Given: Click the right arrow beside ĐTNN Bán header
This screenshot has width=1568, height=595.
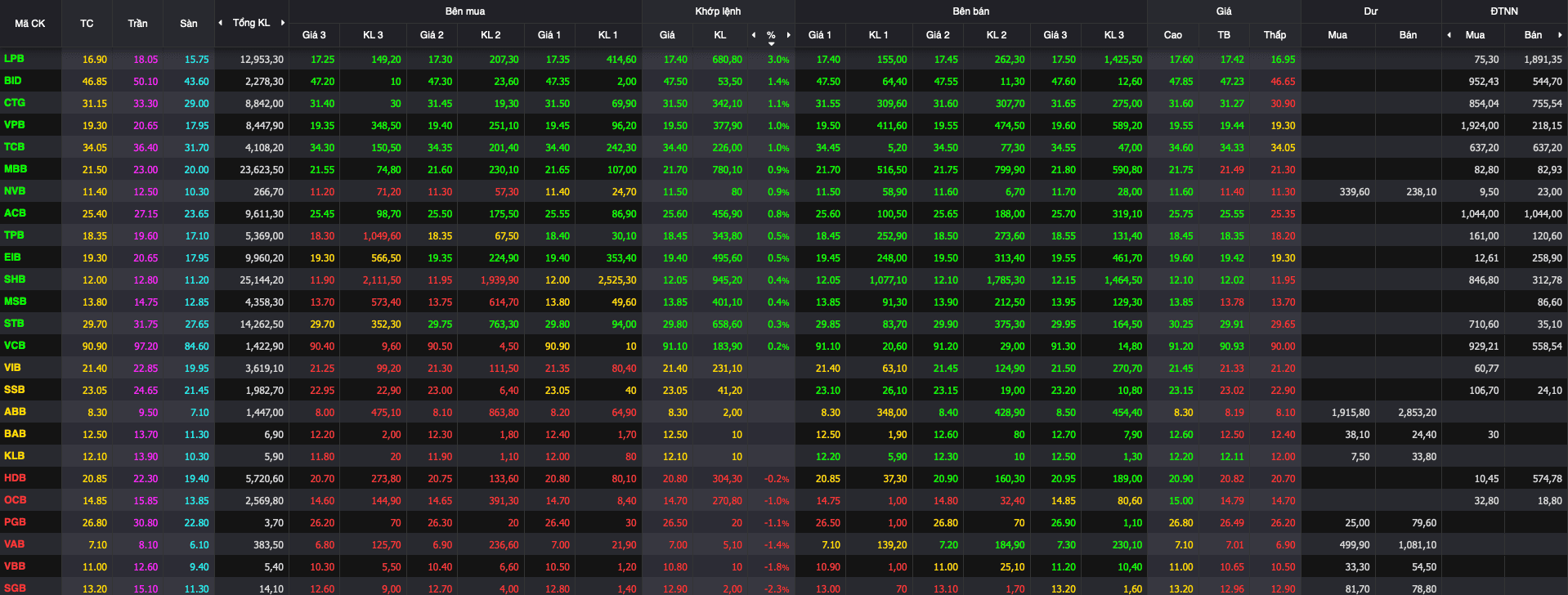Looking at the screenshot, I should 1560,35.
